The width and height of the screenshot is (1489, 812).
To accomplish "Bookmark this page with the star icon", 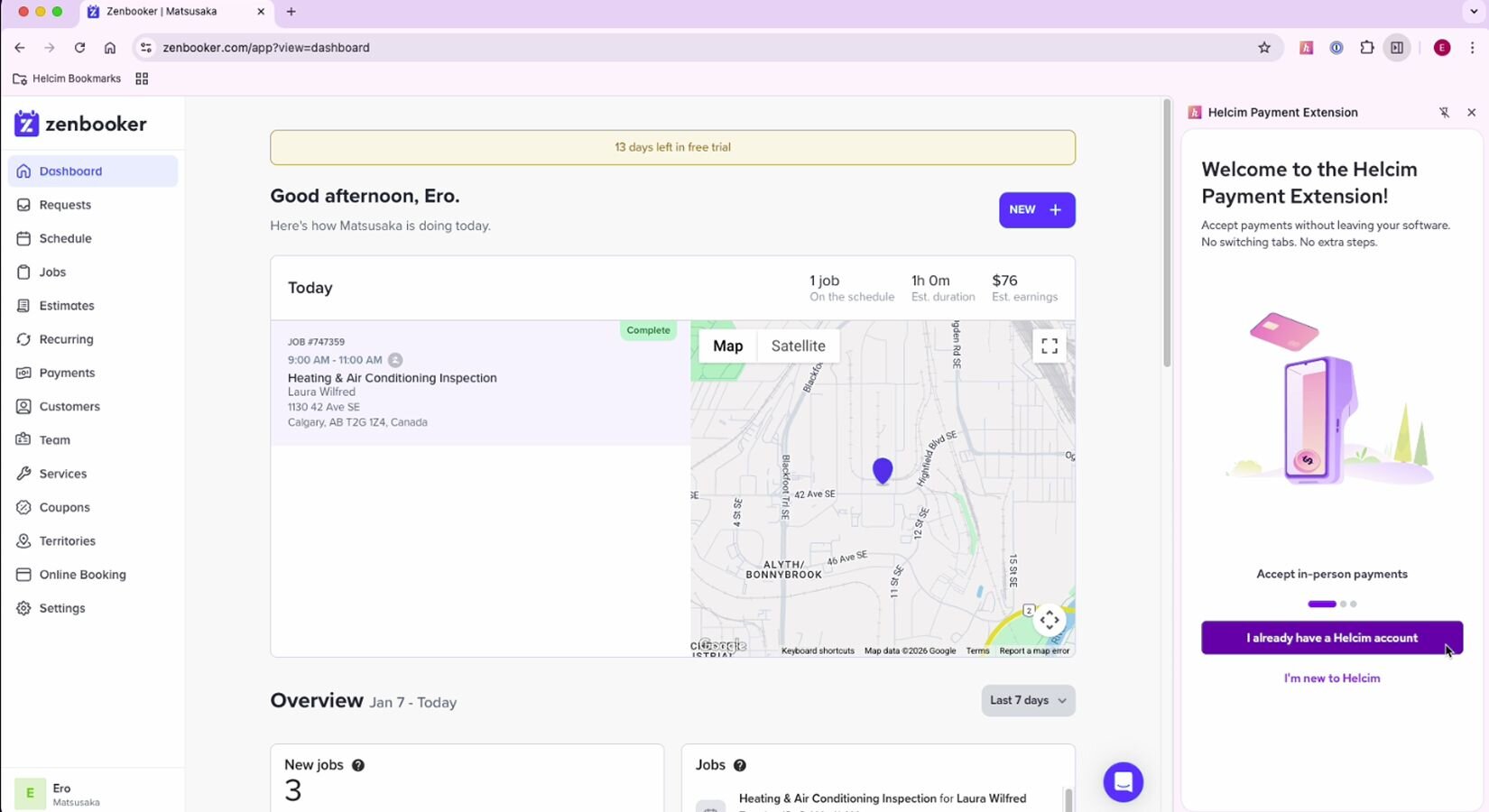I will [x=1264, y=48].
